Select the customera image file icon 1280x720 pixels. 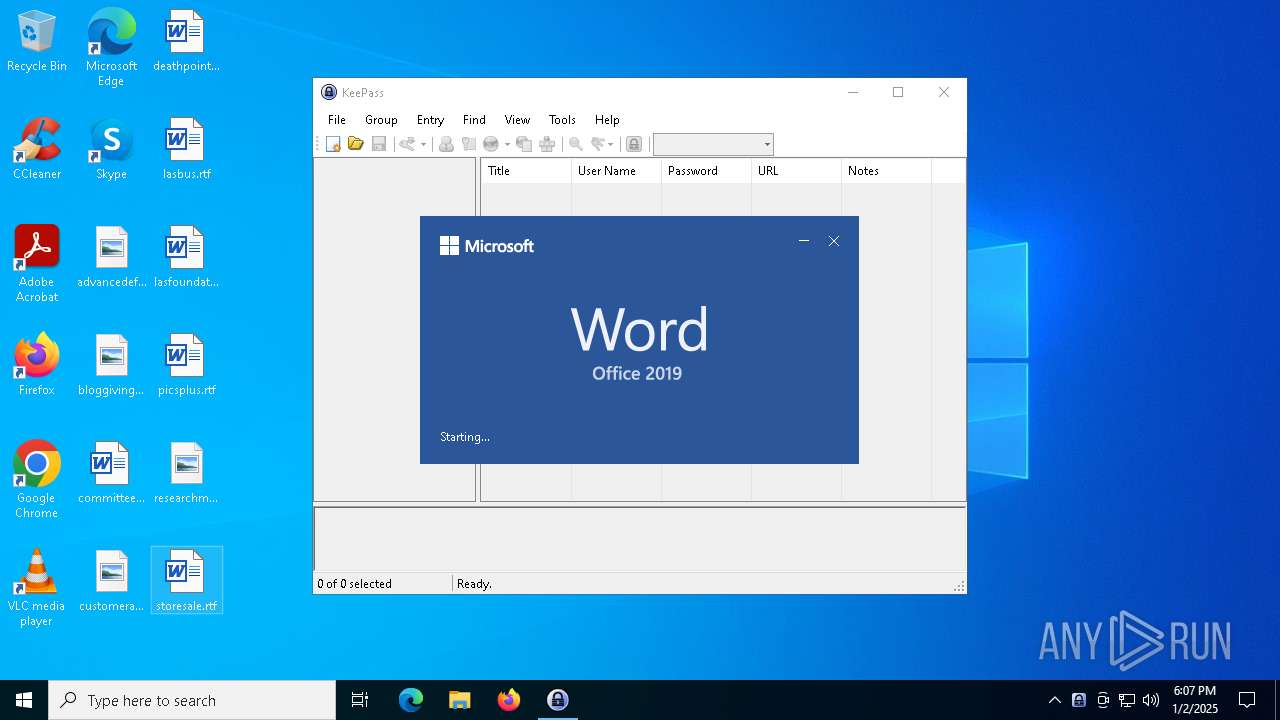(111, 581)
